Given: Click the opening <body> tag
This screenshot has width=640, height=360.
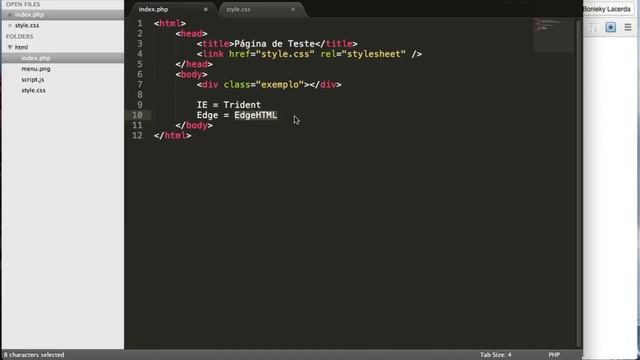Looking at the screenshot, I should point(191,74).
